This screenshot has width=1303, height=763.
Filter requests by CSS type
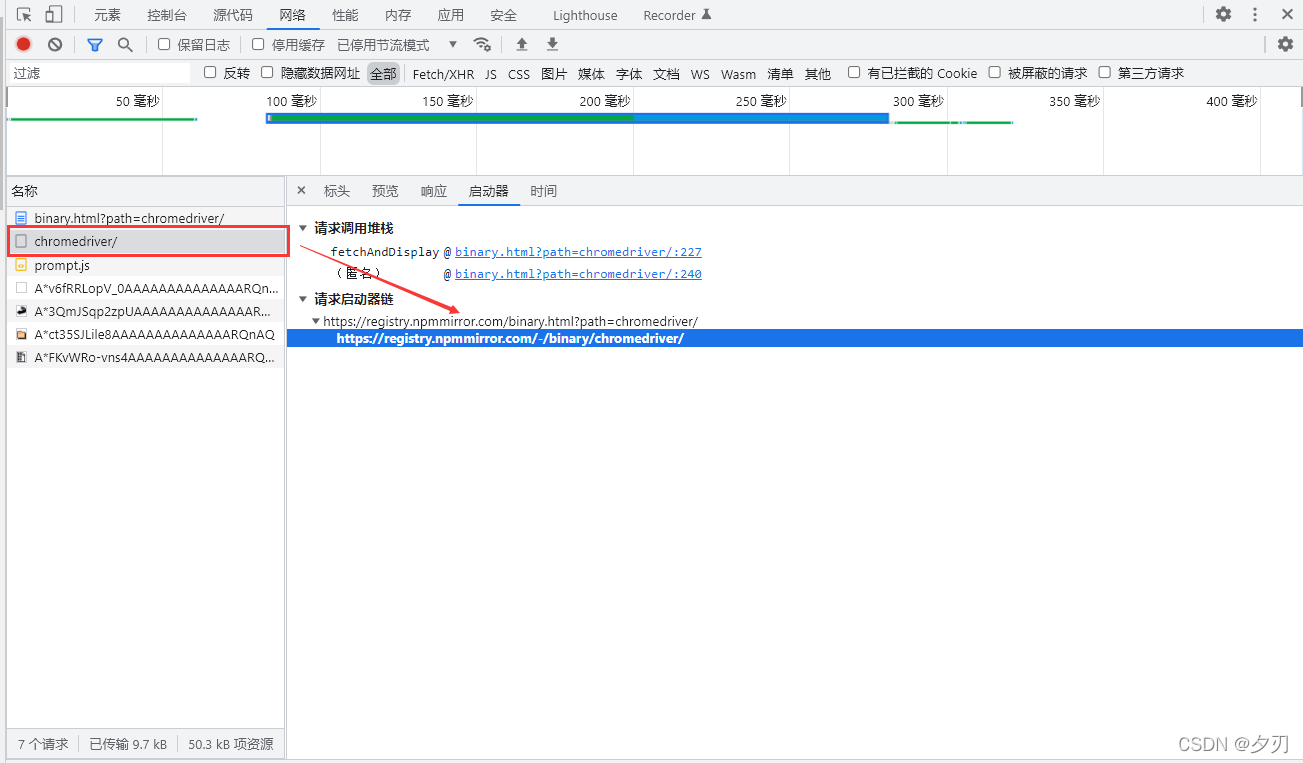tap(519, 73)
